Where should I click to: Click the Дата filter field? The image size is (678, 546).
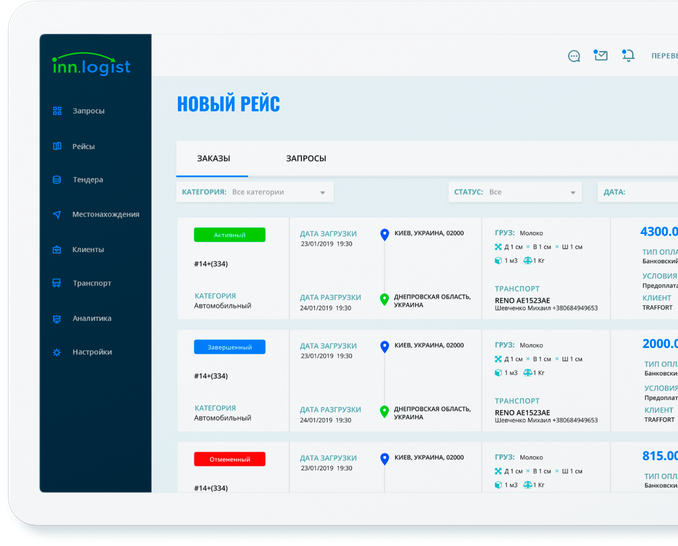pos(638,192)
